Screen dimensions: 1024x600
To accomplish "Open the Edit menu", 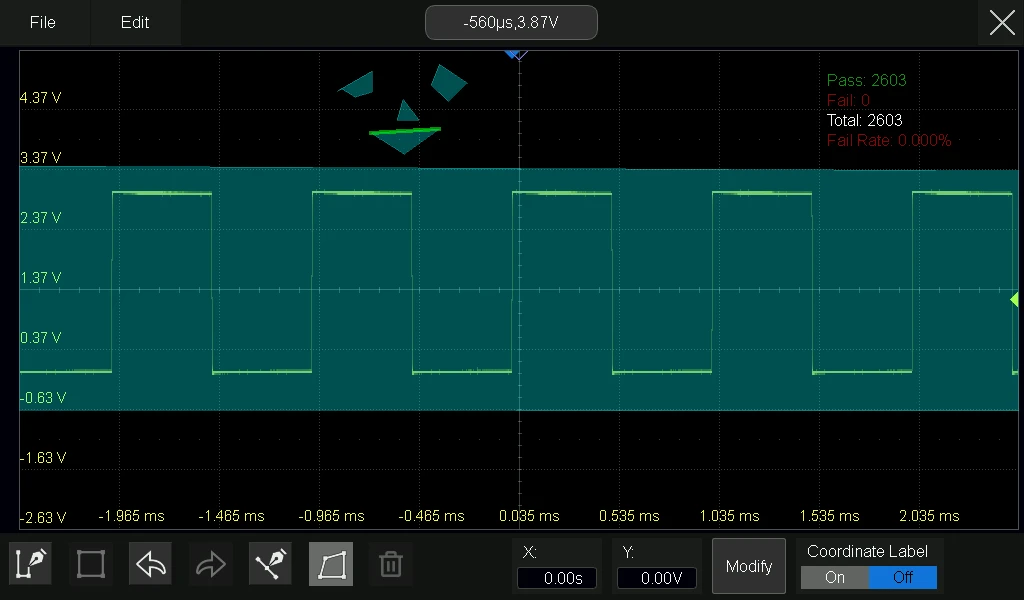I will (135, 22).
